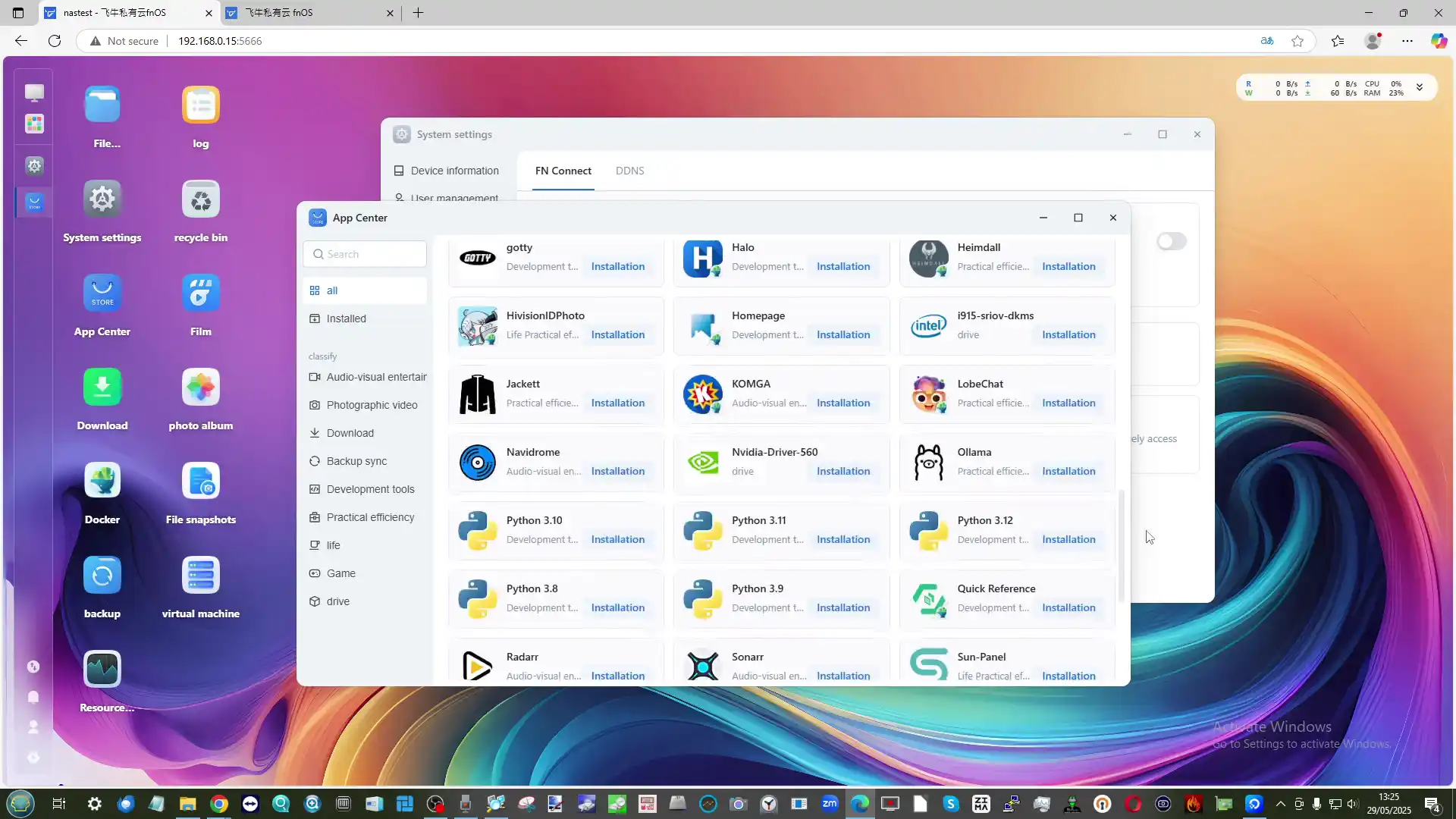Open the Film desktop app
The width and height of the screenshot is (1456, 819).
[201, 293]
